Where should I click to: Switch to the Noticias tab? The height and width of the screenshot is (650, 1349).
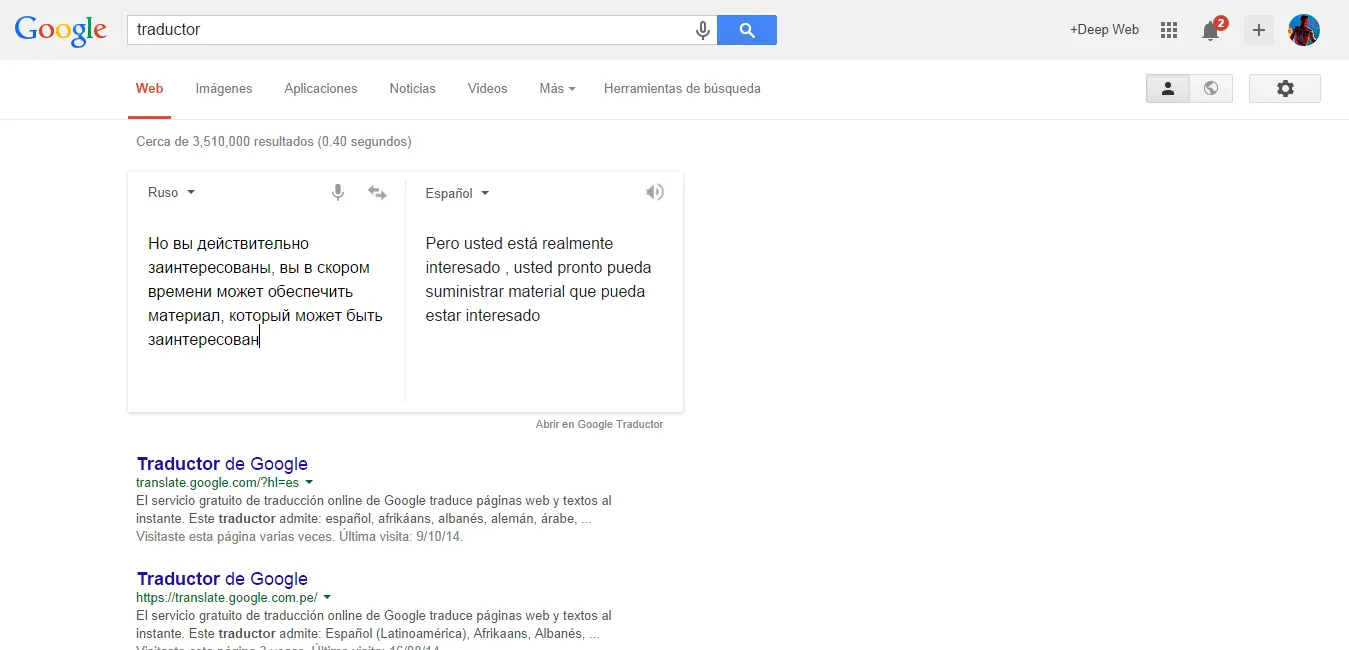[413, 88]
